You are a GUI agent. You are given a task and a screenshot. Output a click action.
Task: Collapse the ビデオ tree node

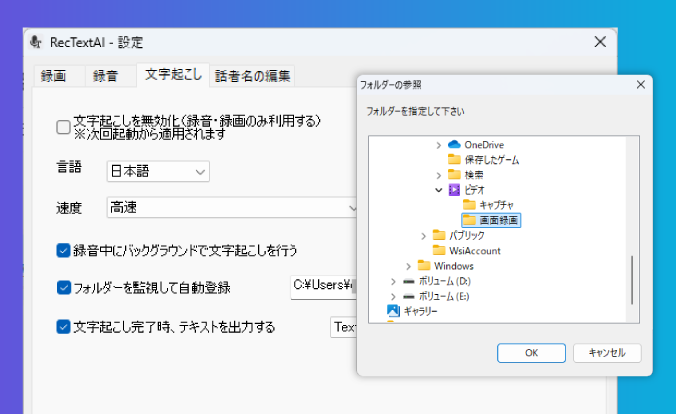click(x=439, y=189)
